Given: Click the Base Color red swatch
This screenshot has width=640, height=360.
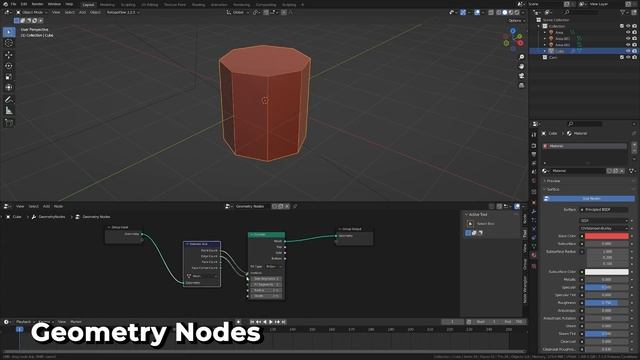Looking at the screenshot, I should (607, 236).
